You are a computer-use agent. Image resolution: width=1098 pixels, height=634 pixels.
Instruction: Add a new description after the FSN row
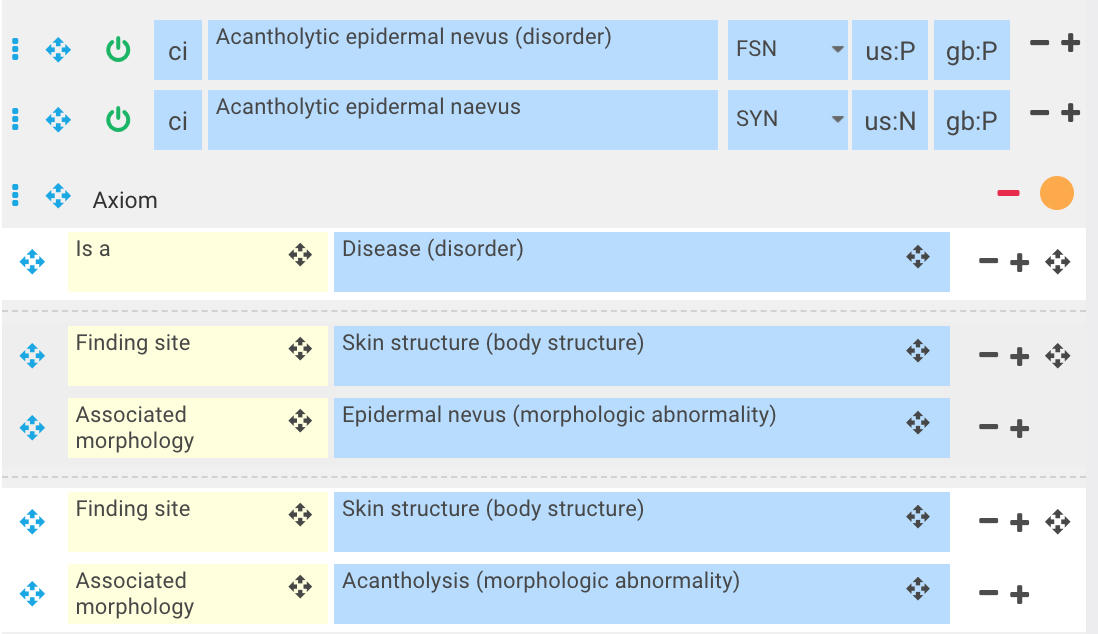click(x=1070, y=43)
